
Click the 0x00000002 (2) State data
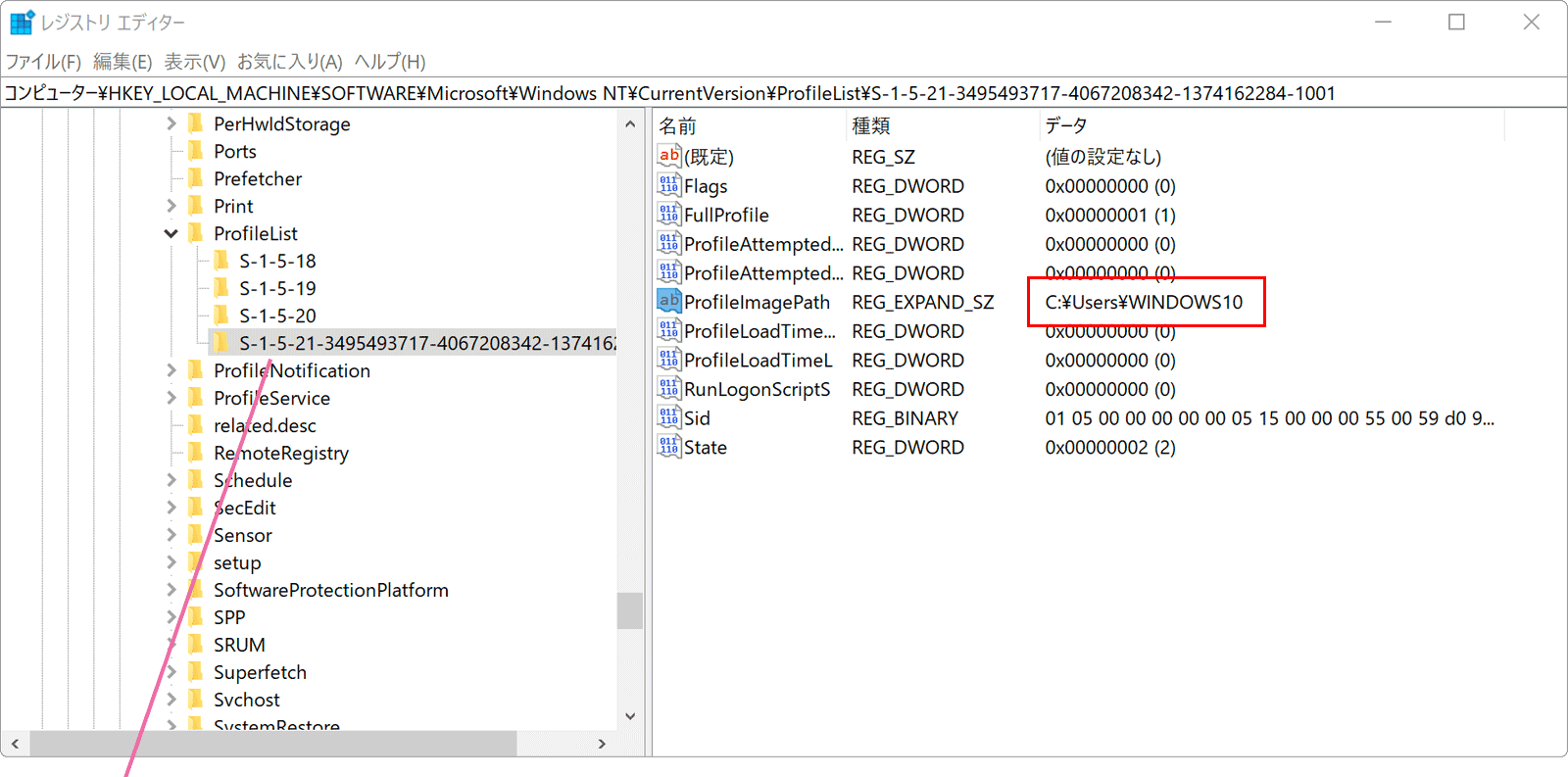tap(1110, 447)
